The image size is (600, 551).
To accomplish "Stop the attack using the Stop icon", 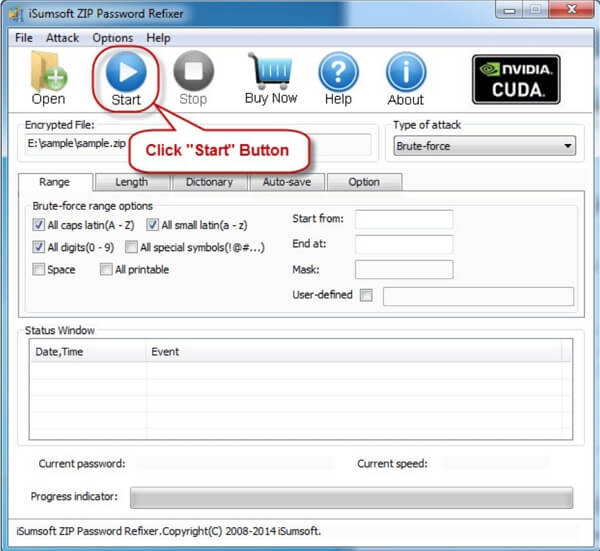I will pos(193,78).
